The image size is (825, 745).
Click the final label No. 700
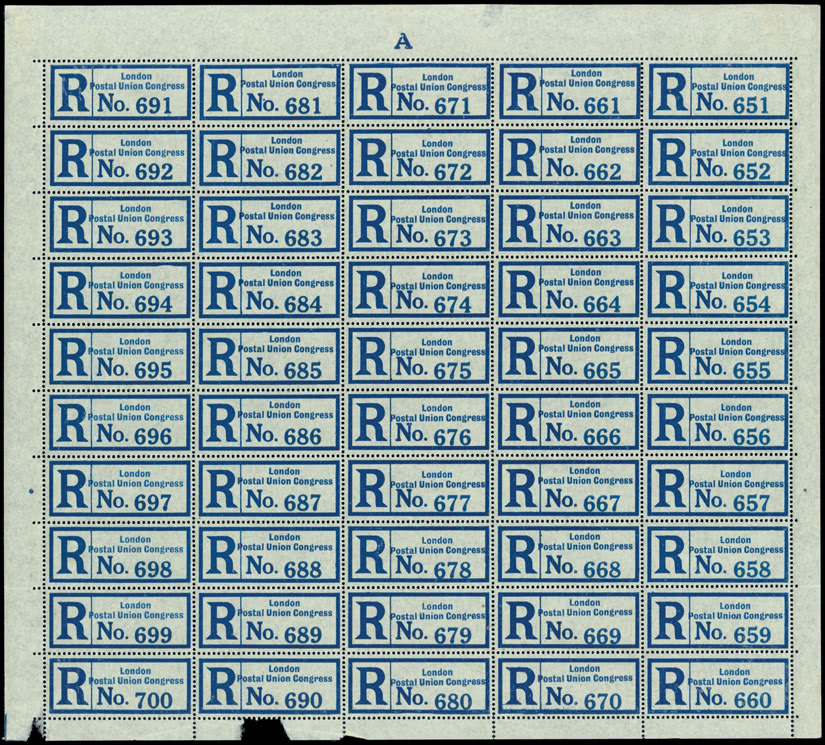tap(120, 687)
